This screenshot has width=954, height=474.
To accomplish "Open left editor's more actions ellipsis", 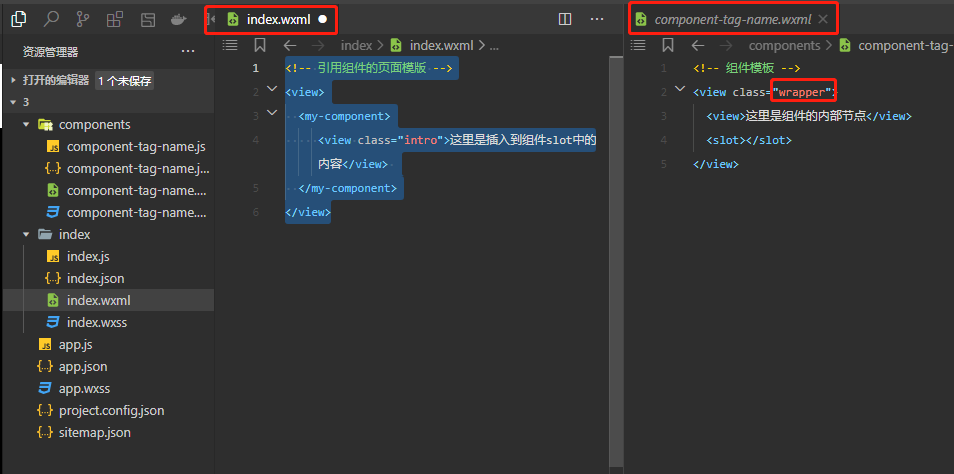I will pos(597,19).
